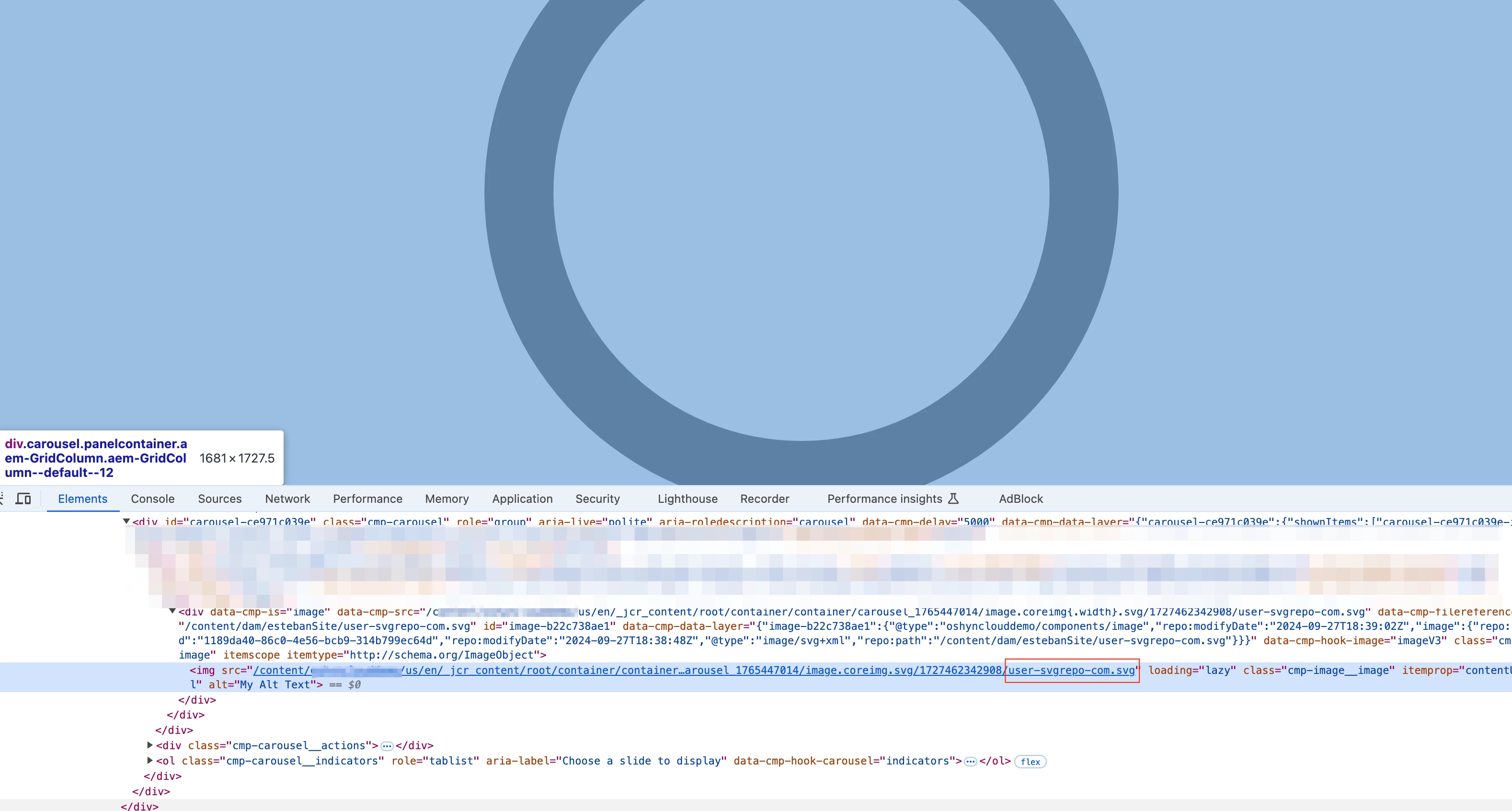The width and height of the screenshot is (1512, 811).
Task: Click the flex badge on the ol element
Action: tap(1030, 762)
